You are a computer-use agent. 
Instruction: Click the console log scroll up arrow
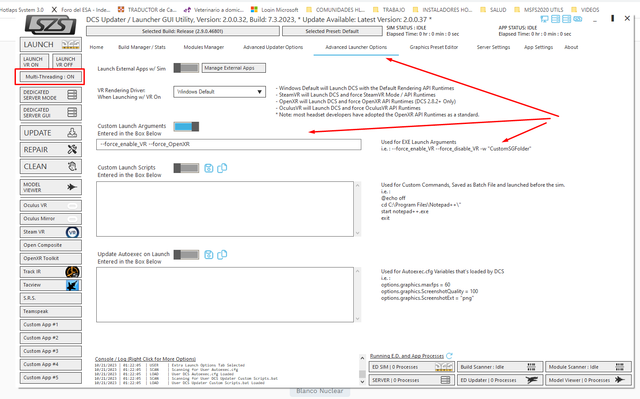362,358
